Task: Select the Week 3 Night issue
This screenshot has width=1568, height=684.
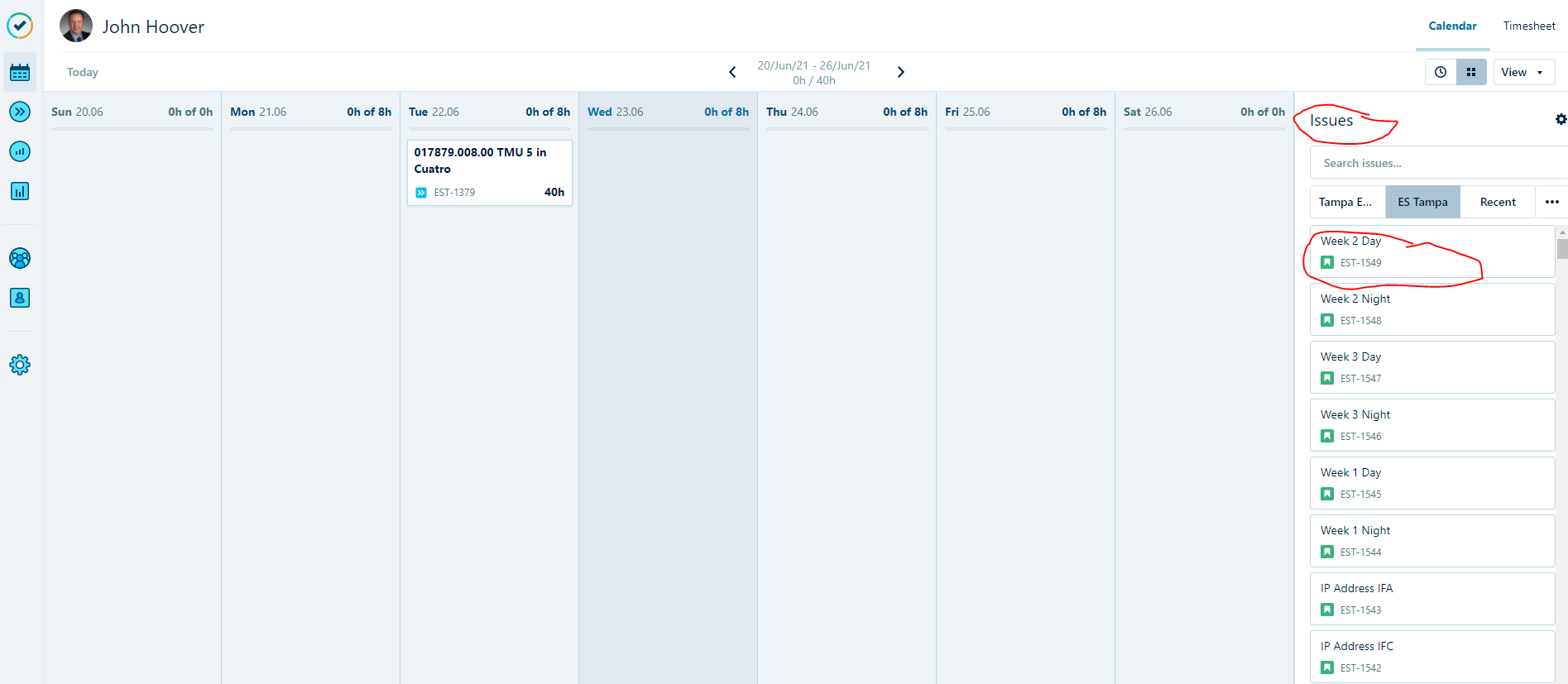Action: coord(1432,425)
